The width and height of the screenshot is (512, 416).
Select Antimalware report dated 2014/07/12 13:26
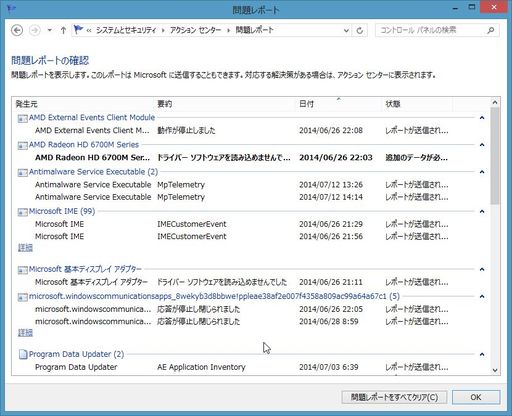[242, 185]
